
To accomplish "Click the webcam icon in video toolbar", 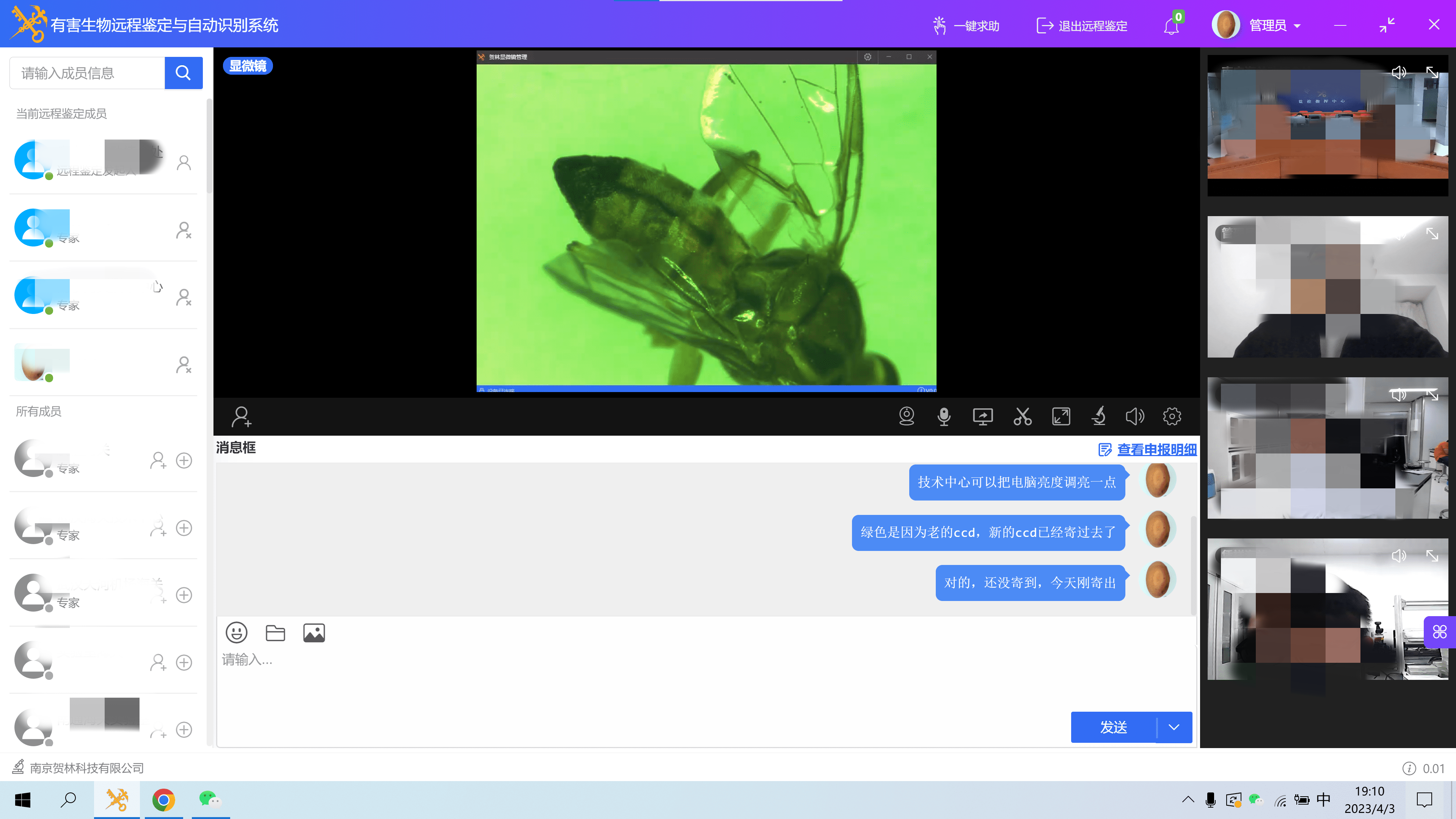I will coord(907,417).
